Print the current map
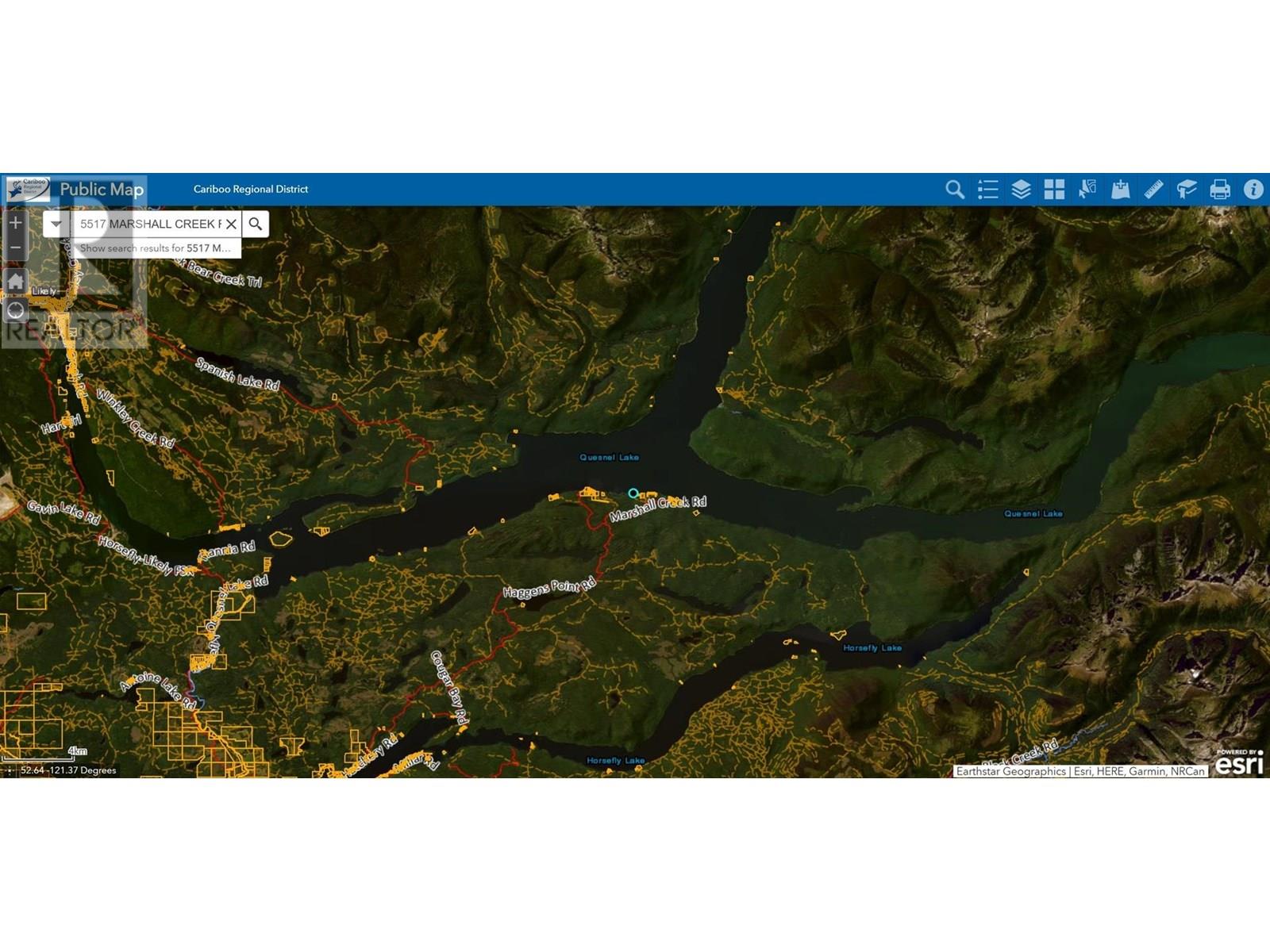This screenshot has height=952, width=1270. (1220, 190)
